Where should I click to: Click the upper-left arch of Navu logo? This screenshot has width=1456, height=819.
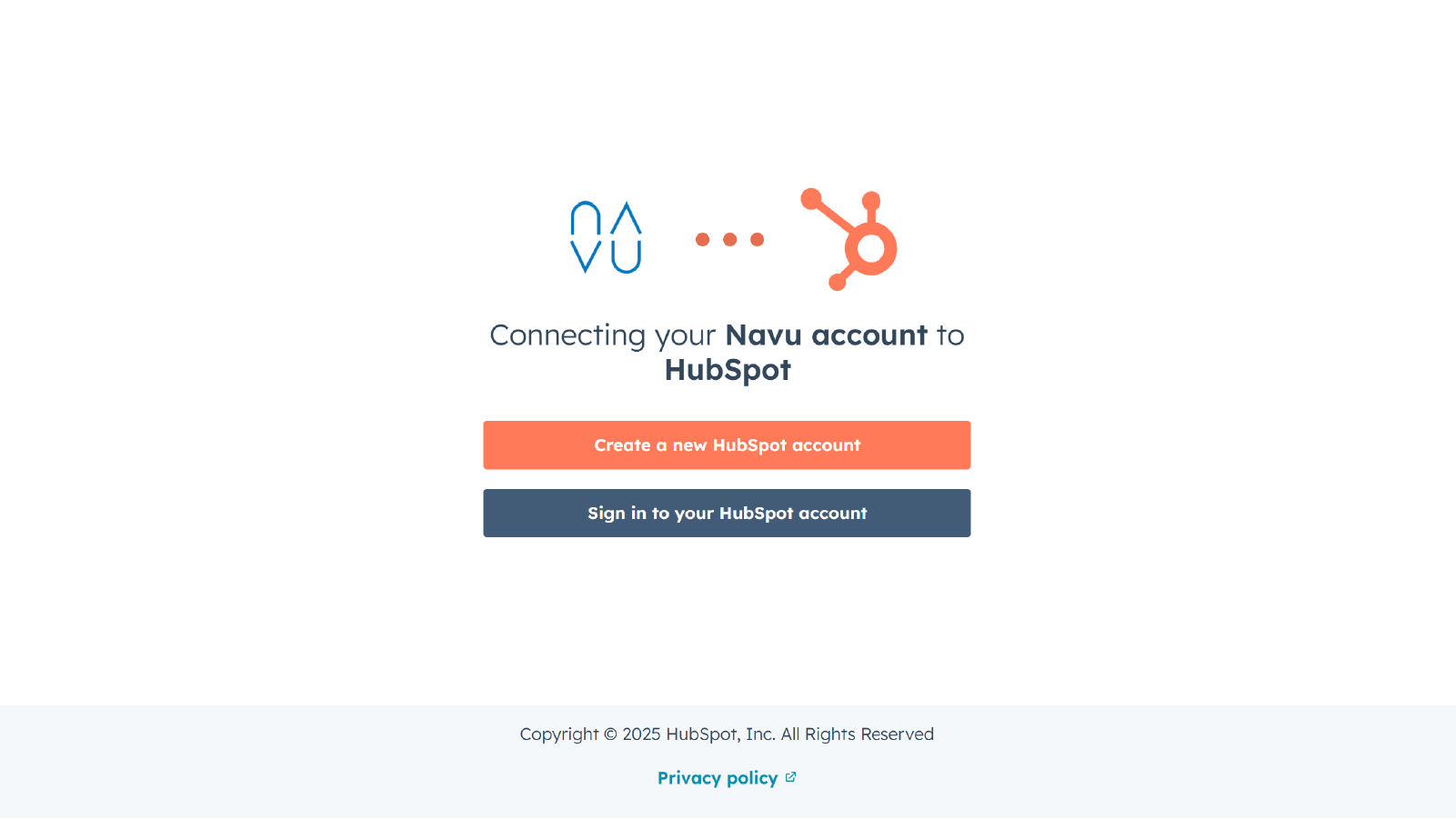586,218
